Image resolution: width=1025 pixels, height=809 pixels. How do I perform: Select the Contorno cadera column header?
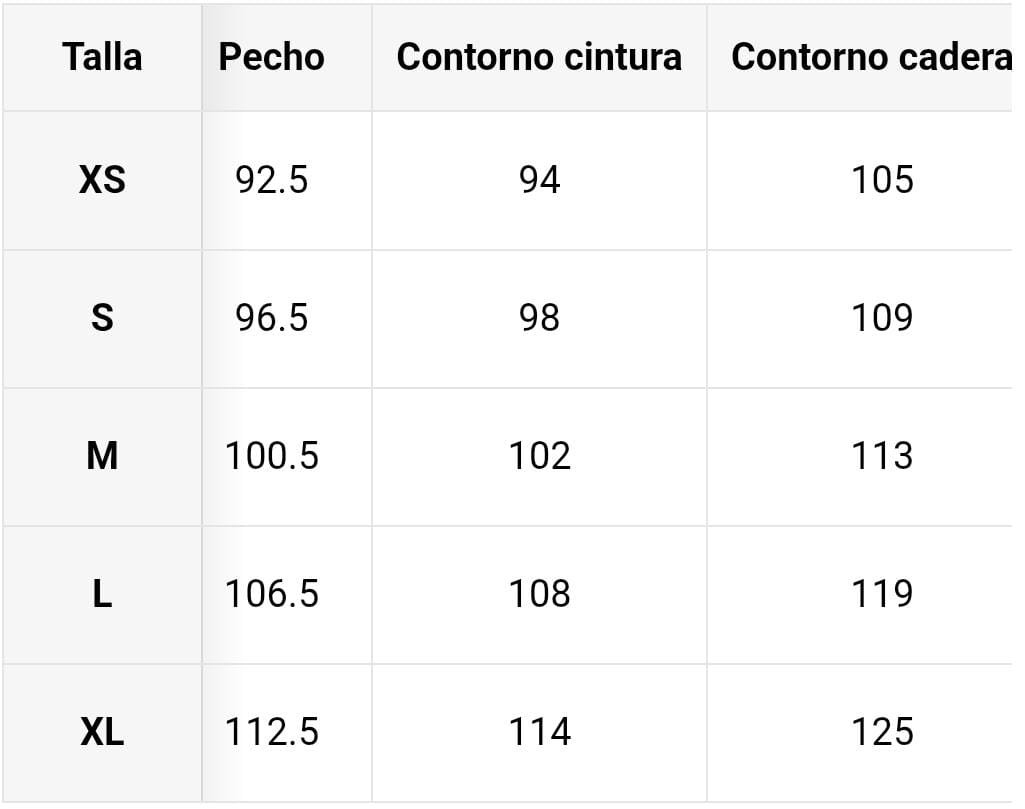pos(870,57)
